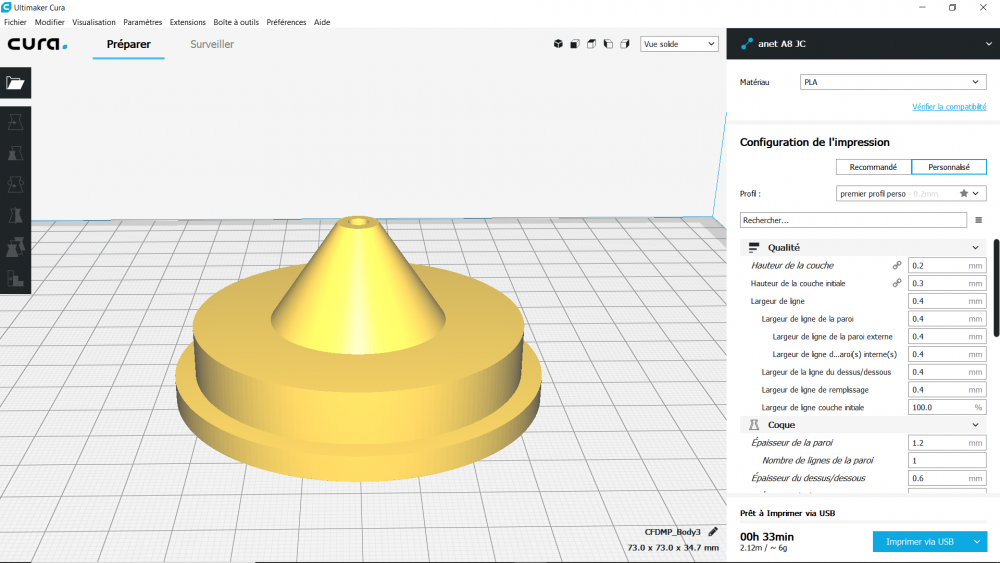Screen dimensions: 1000x563
Task: Click the Qualité section icon
Action: point(754,247)
